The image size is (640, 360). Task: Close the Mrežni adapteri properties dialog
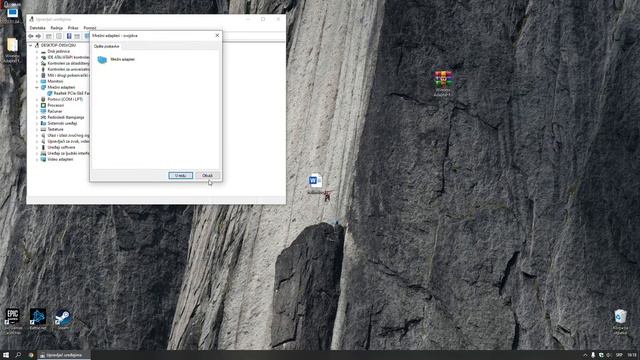point(217,36)
